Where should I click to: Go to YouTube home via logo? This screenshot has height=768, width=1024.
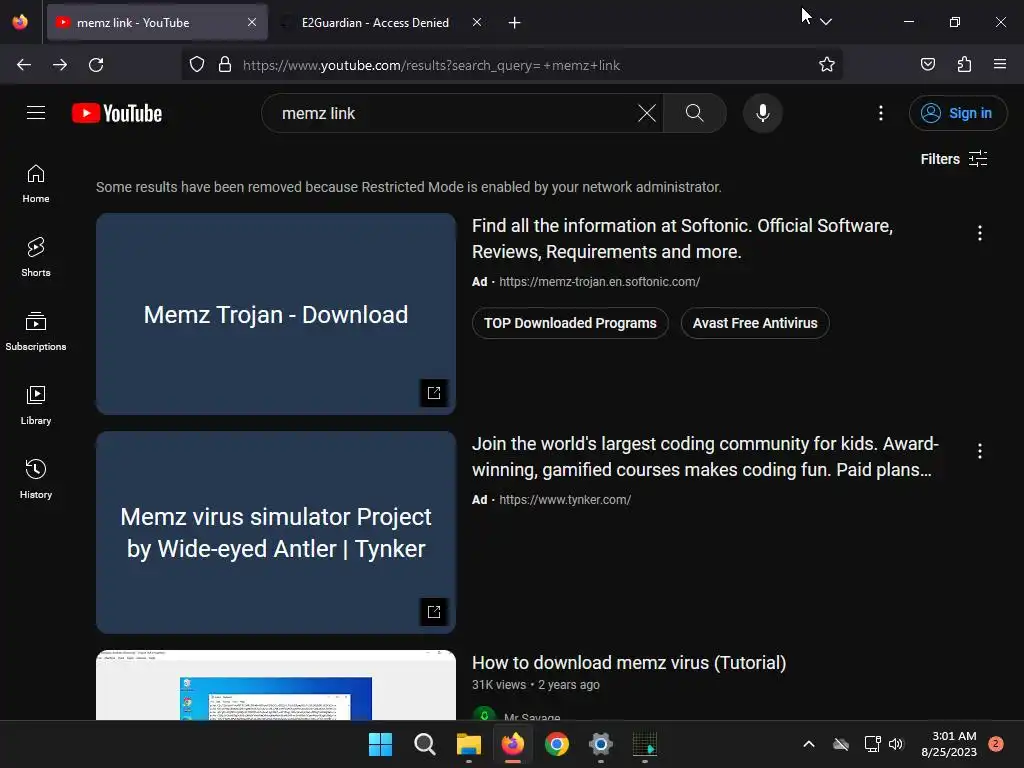(x=117, y=113)
